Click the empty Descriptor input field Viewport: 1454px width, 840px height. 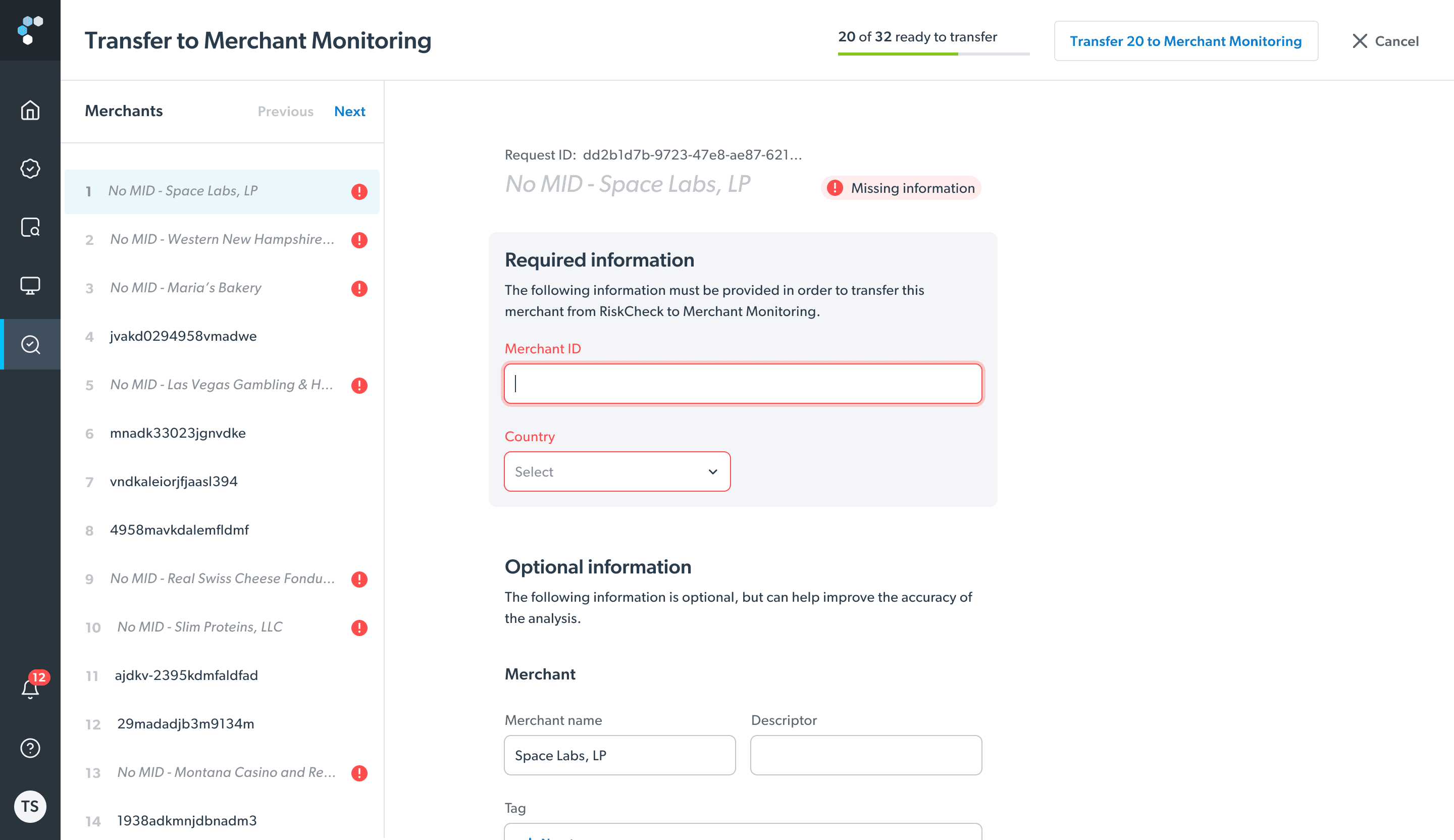pyautogui.click(x=865, y=755)
